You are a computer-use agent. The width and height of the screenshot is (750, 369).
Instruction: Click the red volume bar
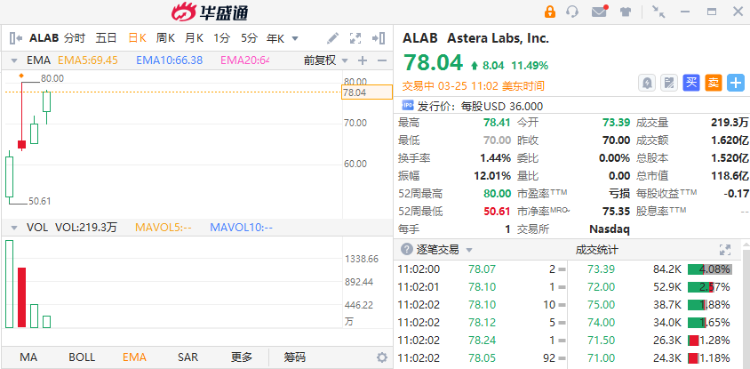pos(22,298)
